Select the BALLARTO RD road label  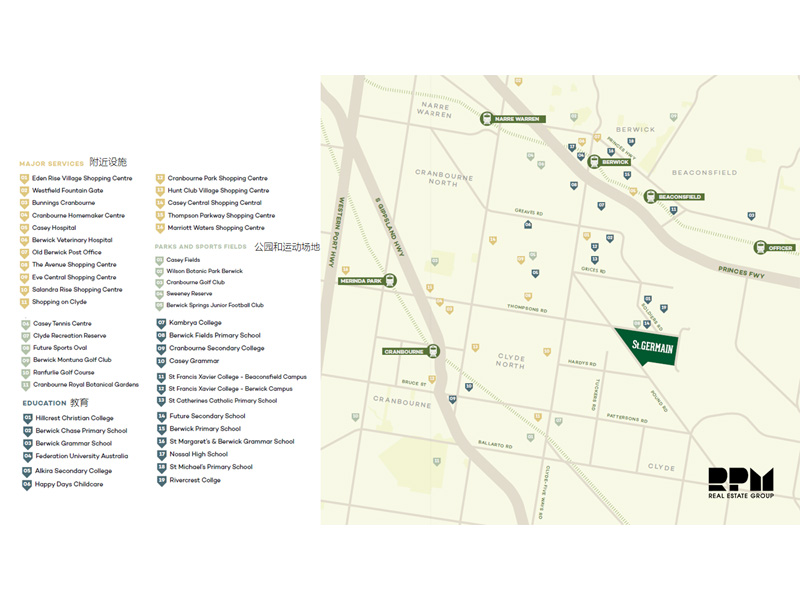click(x=495, y=444)
